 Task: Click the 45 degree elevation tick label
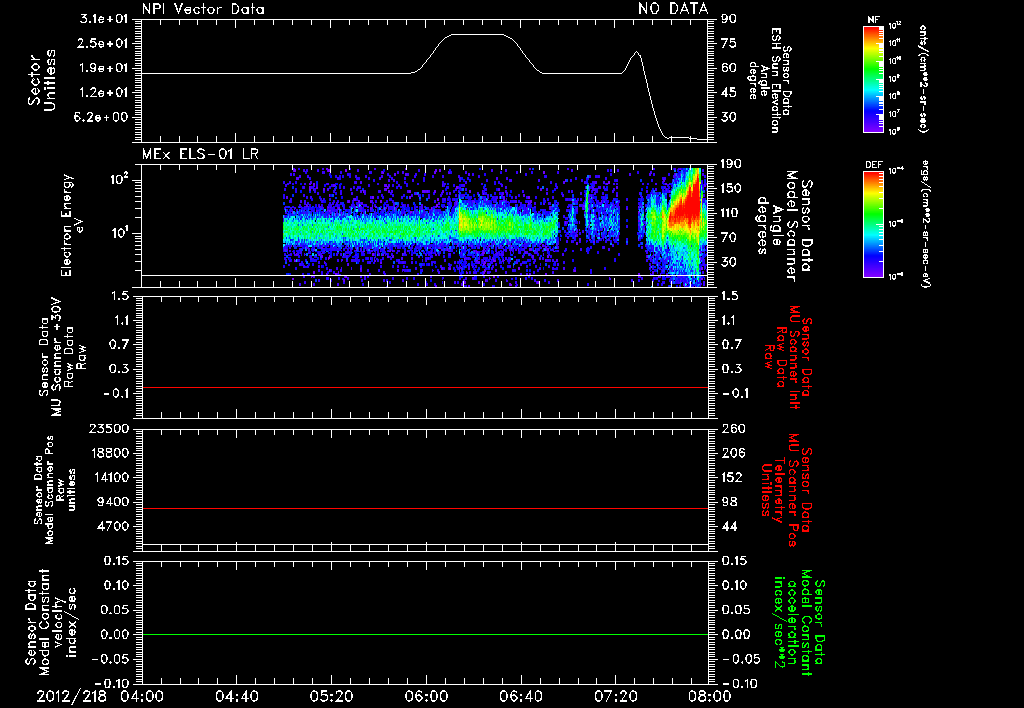729,93
